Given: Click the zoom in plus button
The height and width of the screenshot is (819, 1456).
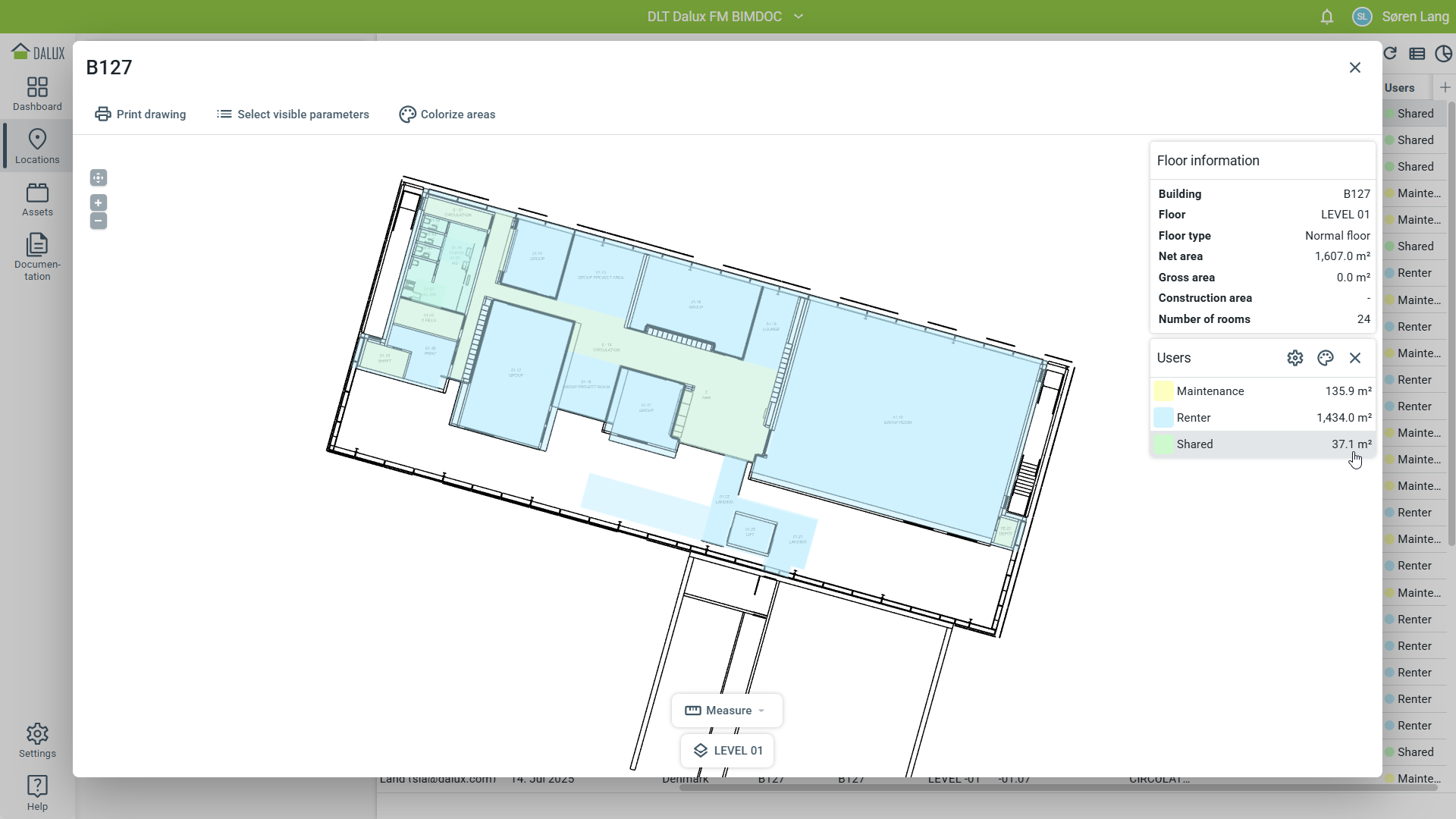Looking at the screenshot, I should pyautogui.click(x=99, y=202).
